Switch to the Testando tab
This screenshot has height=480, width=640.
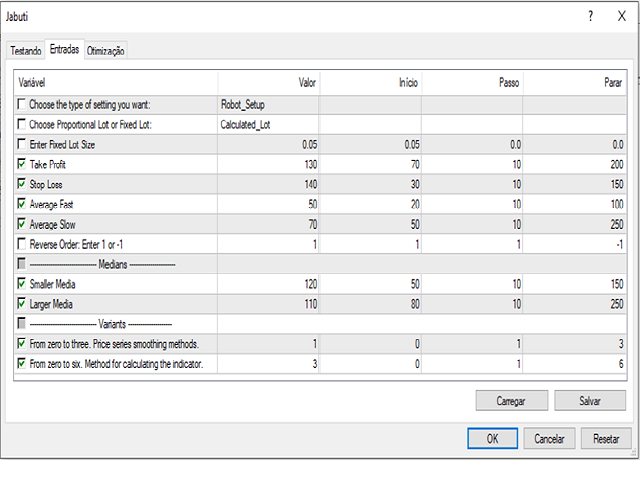click(26, 50)
